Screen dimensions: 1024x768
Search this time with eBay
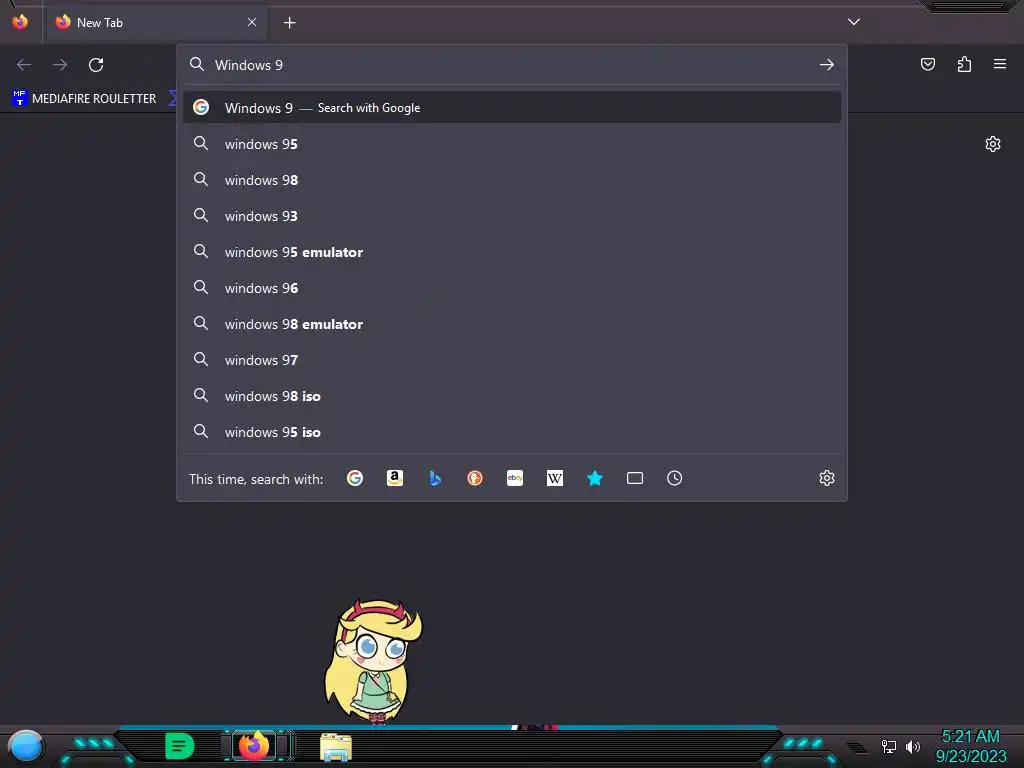coord(515,478)
